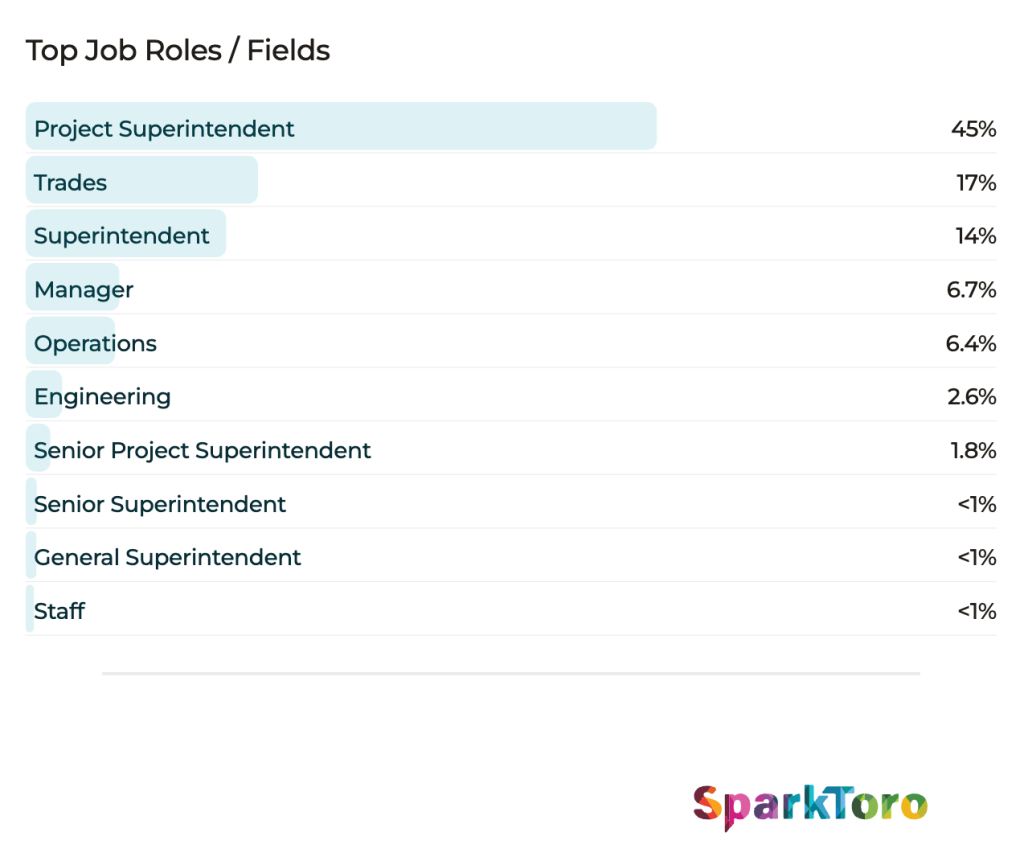The width and height of the screenshot is (1024, 865).
Task: Click the Top Job Roles / Fields heading
Action: click(x=178, y=51)
